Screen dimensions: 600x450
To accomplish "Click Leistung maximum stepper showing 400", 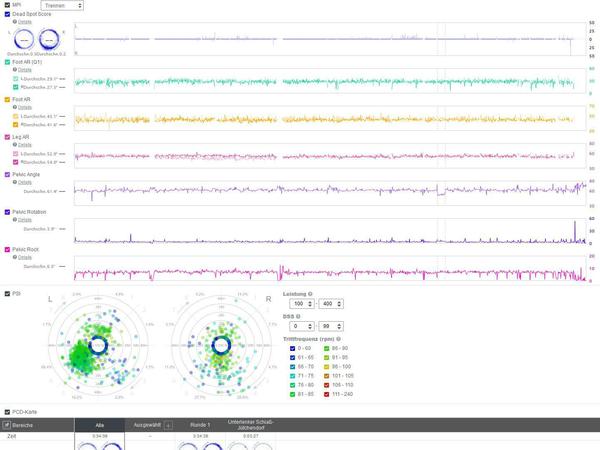I will 331,304.
